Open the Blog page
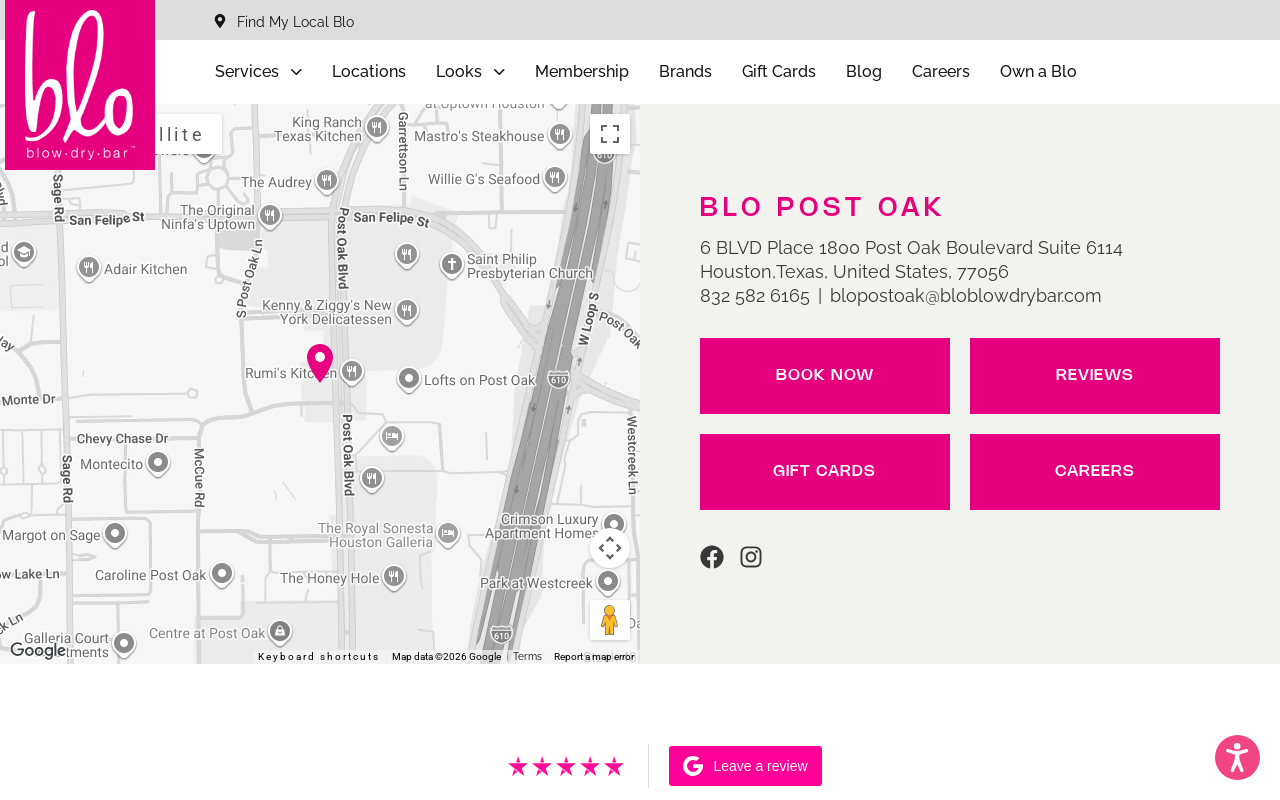Image resolution: width=1280 pixels, height=800 pixels. (x=864, y=71)
